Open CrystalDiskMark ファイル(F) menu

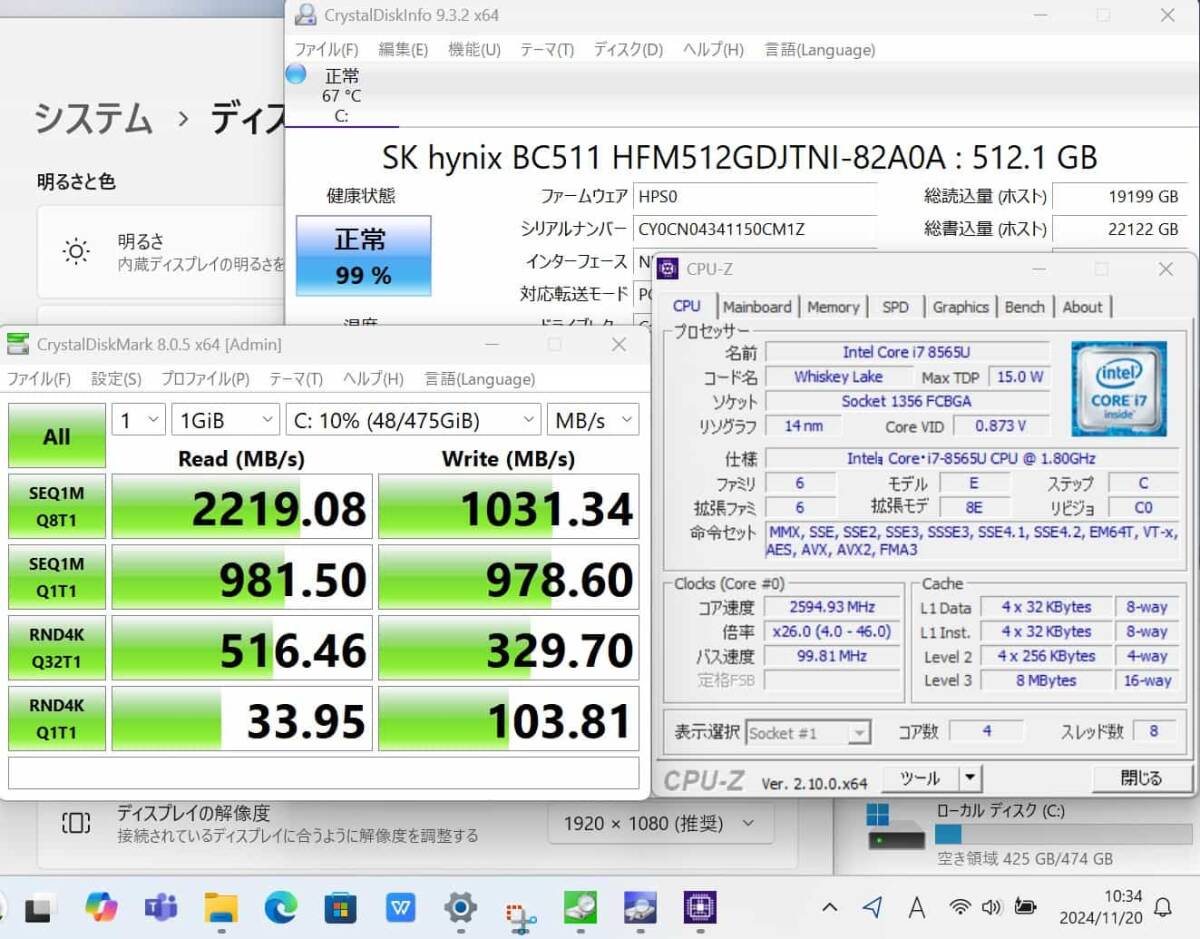pyautogui.click(x=39, y=379)
